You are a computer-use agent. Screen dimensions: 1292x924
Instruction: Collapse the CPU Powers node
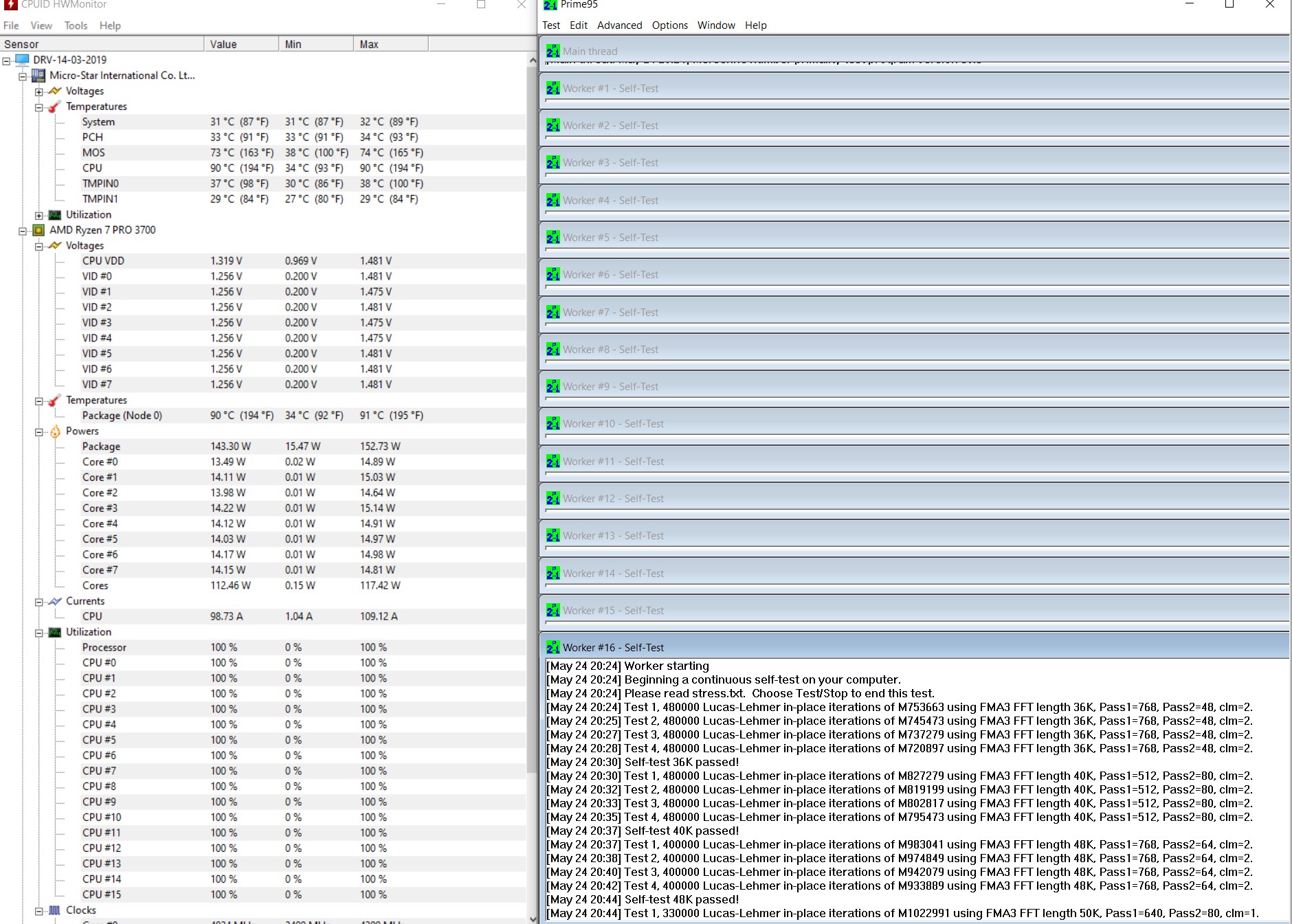[x=39, y=432]
